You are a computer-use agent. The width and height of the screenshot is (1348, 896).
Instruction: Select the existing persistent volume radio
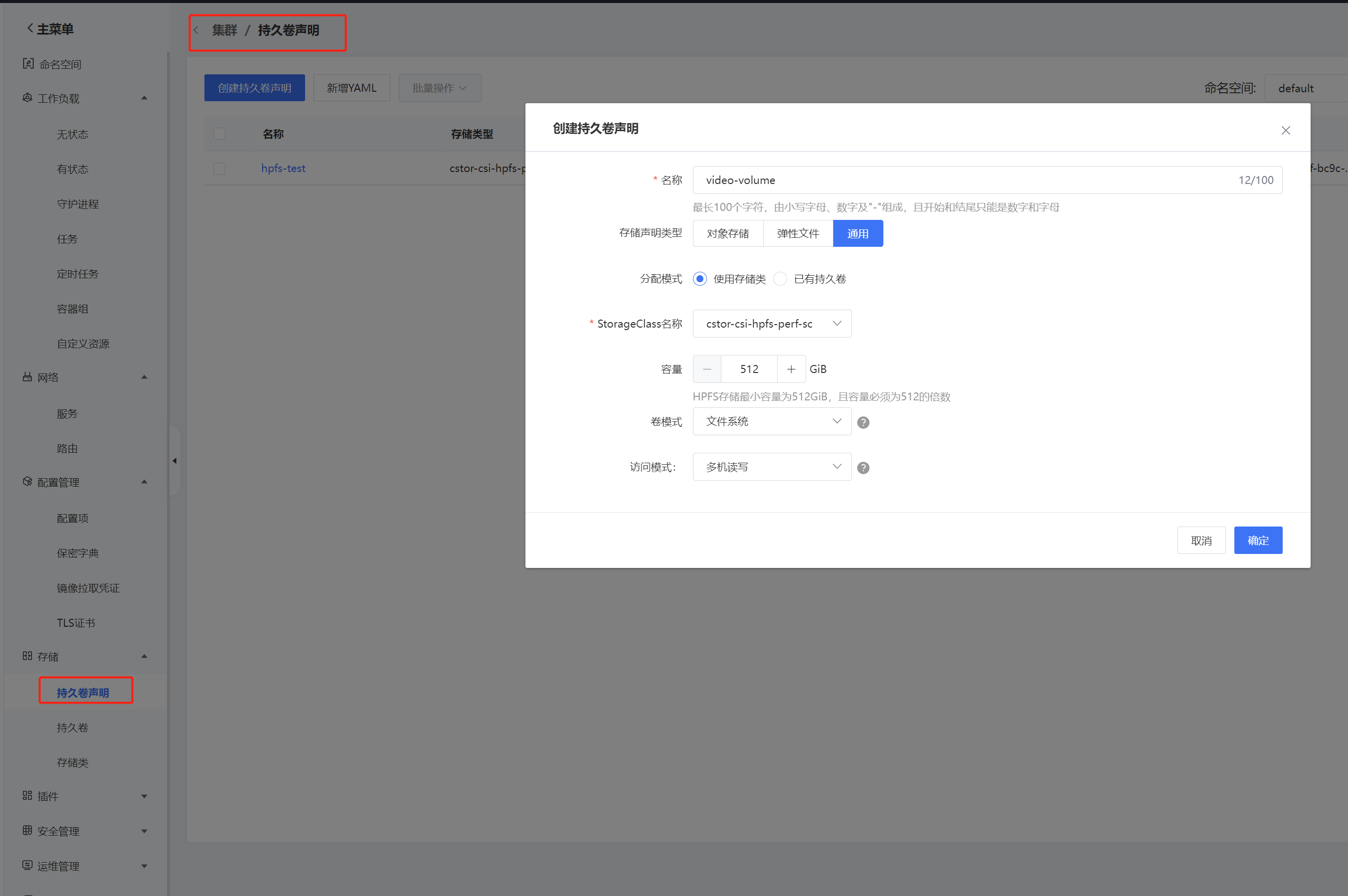click(x=780, y=279)
